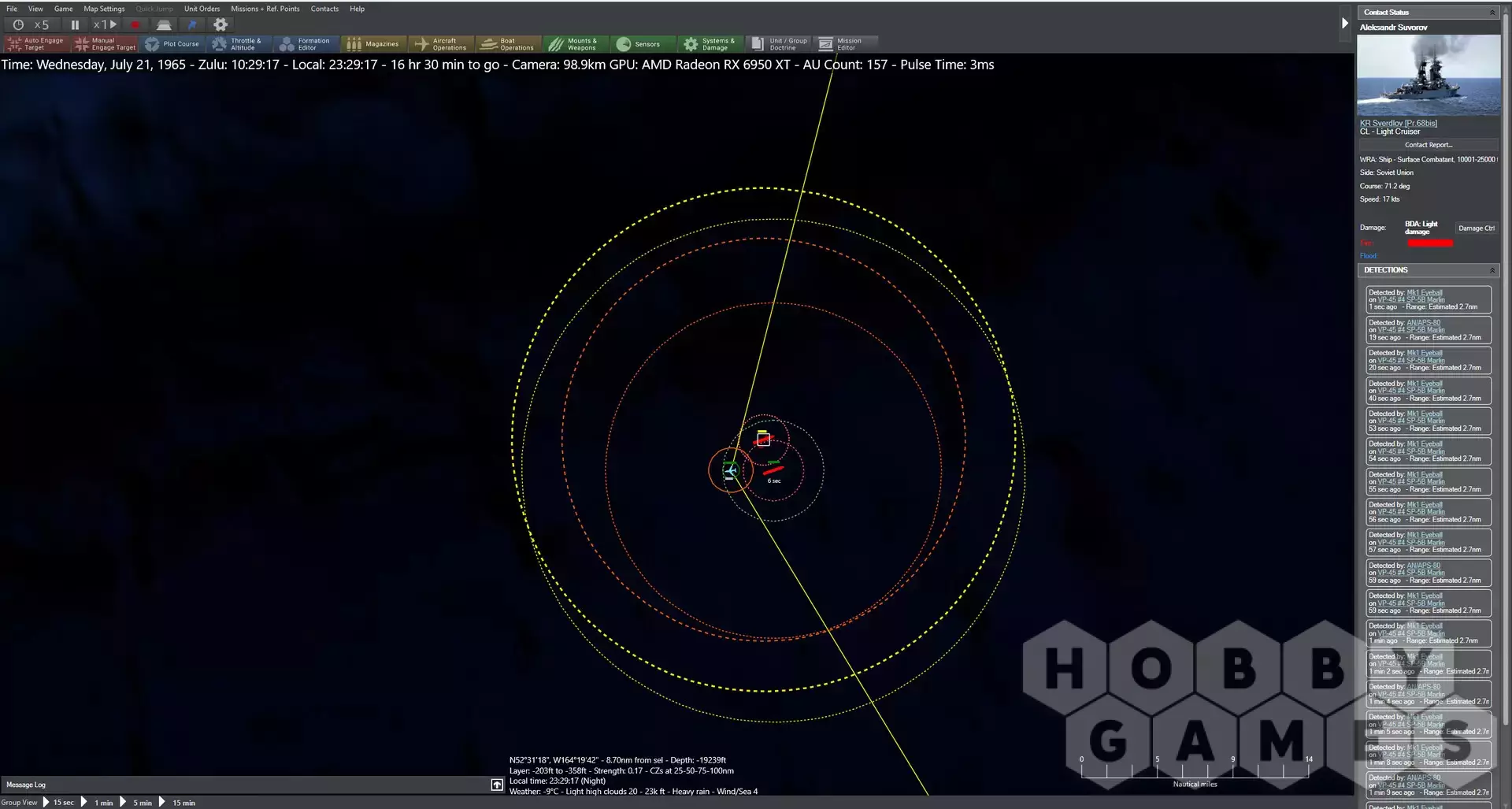Viewport: 1512px width, 809px height.
Task: Click the gear settings icon in the toolbar
Action: tap(220, 25)
